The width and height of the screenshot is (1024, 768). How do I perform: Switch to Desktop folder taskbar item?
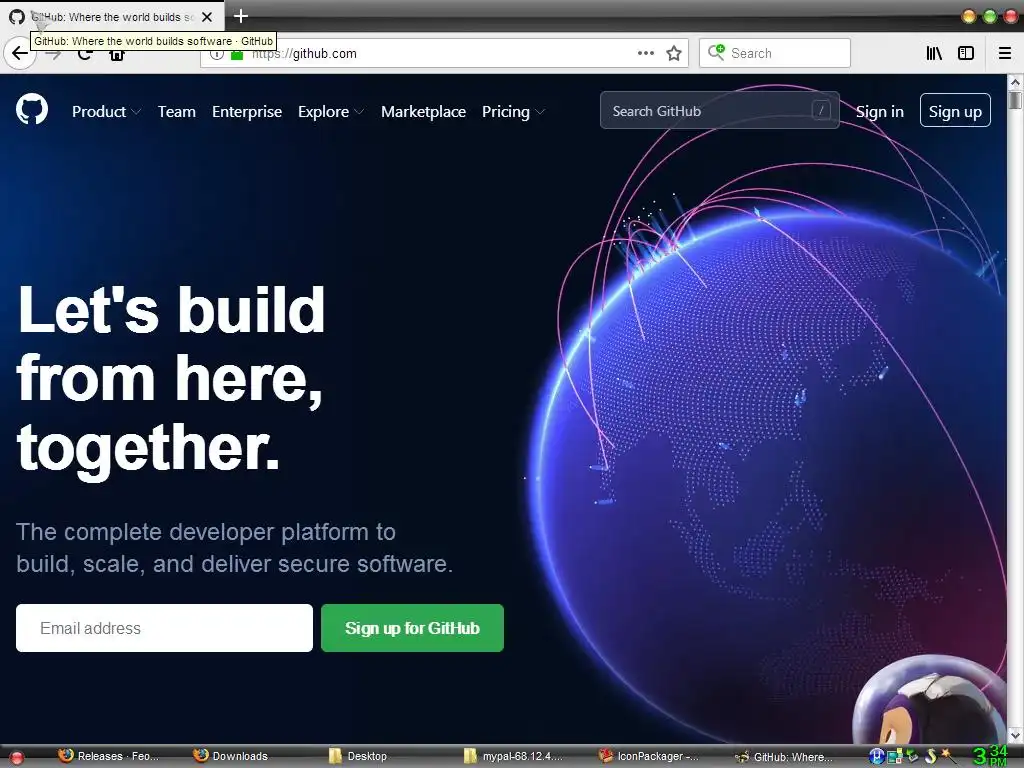[x=358, y=756]
